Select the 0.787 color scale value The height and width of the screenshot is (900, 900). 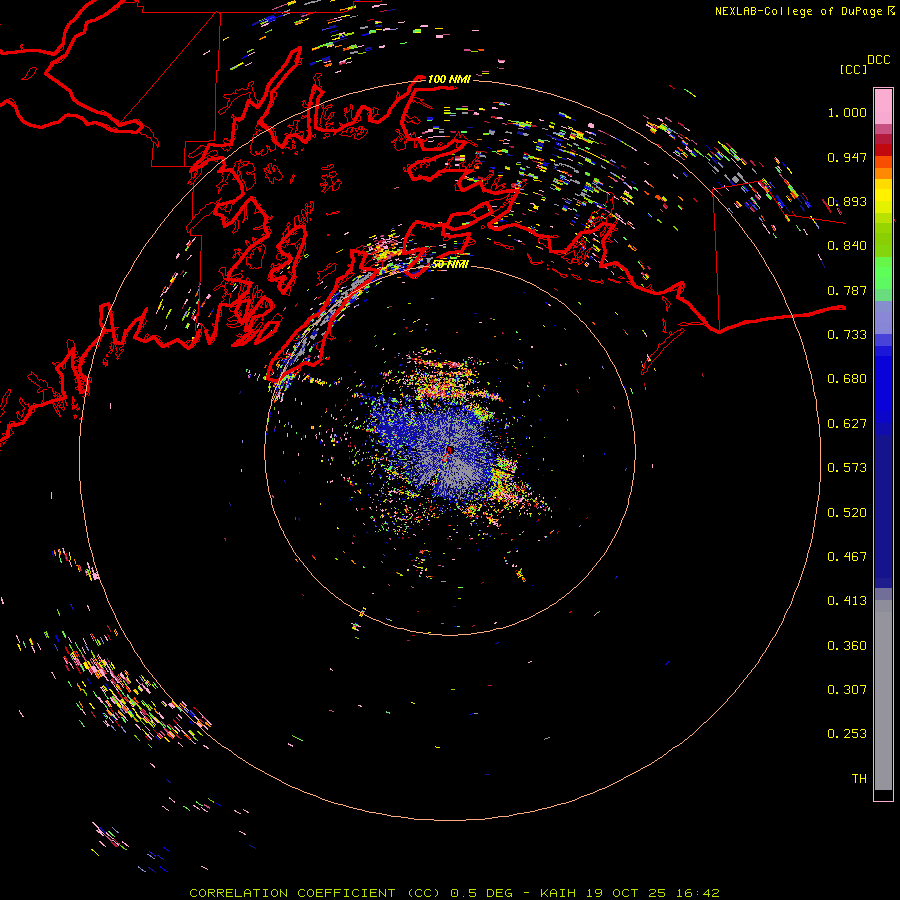coord(847,290)
